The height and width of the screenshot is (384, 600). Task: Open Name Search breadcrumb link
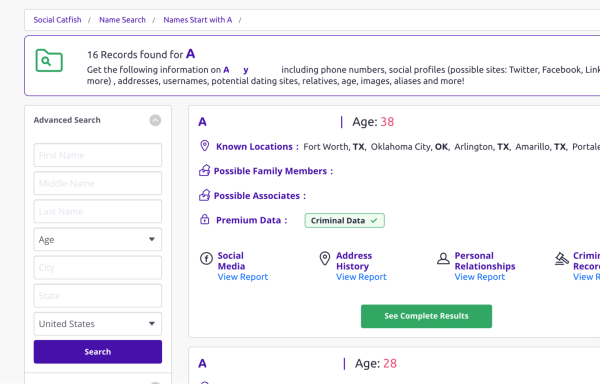[122, 20]
